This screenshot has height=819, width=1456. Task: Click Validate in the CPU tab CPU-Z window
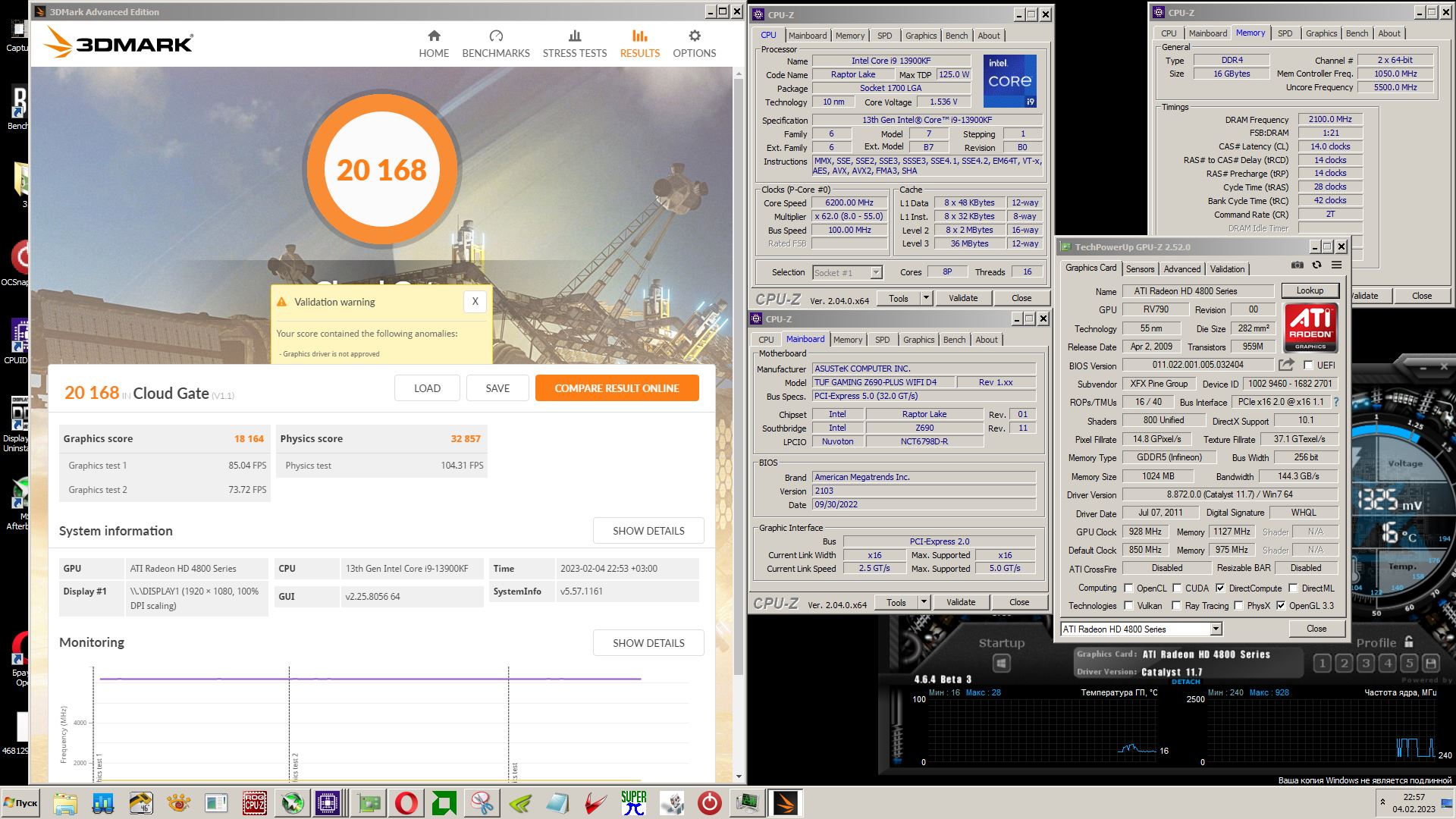(963, 298)
